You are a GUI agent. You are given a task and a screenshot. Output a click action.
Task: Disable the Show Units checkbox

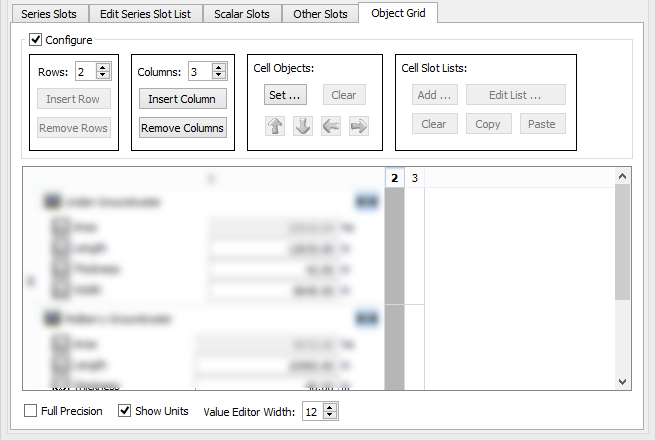click(x=125, y=411)
